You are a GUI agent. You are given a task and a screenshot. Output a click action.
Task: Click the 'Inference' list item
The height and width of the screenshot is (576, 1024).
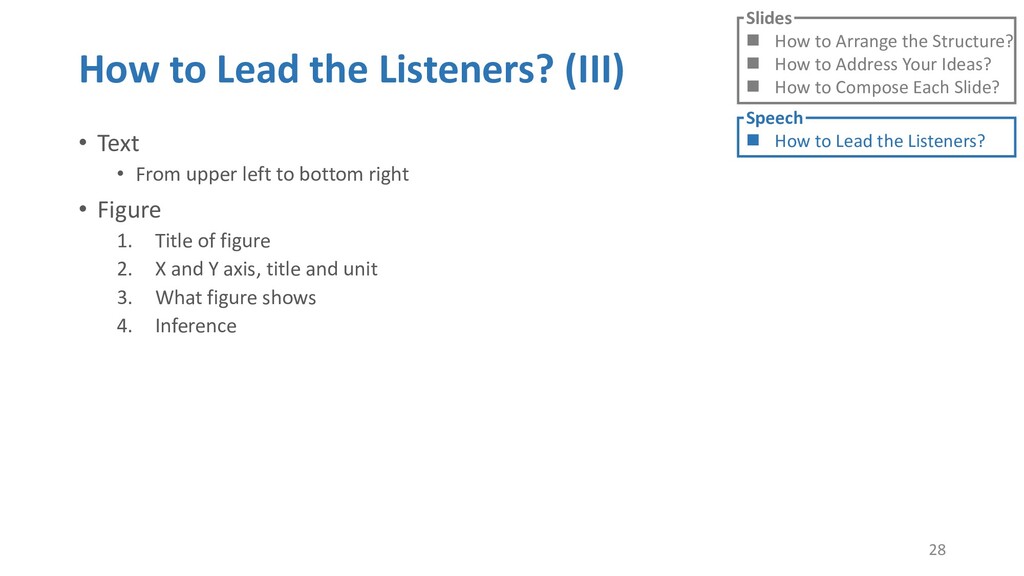(x=196, y=325)
